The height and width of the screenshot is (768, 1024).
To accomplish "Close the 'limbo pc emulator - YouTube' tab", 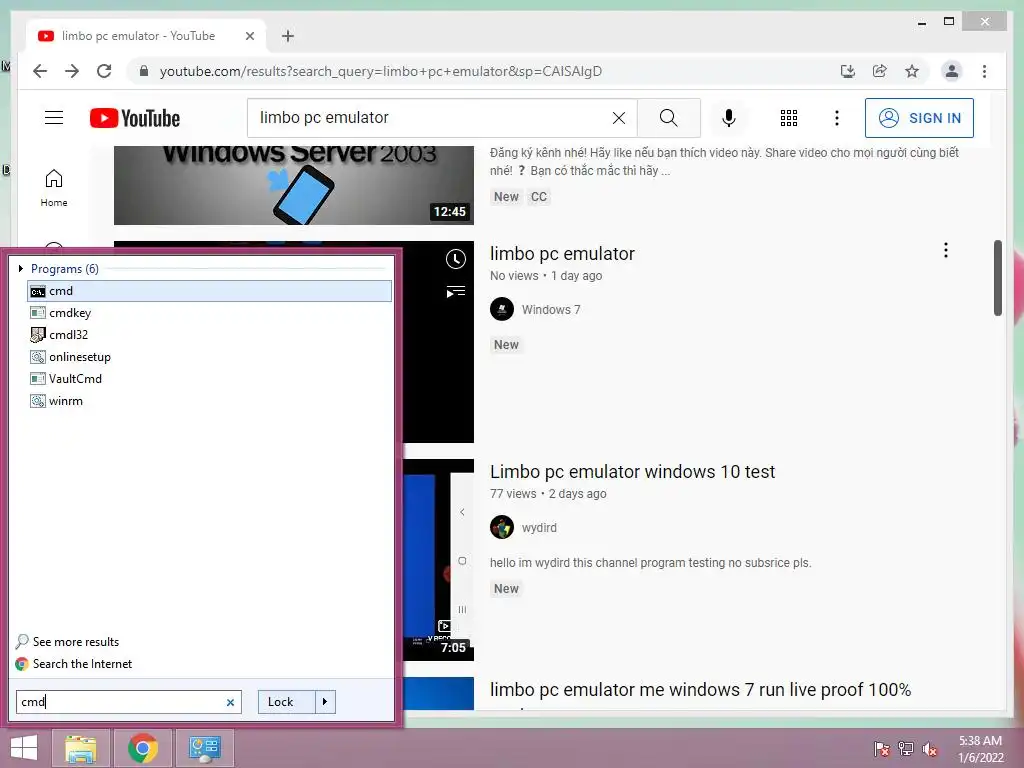I will pos(249,36).
